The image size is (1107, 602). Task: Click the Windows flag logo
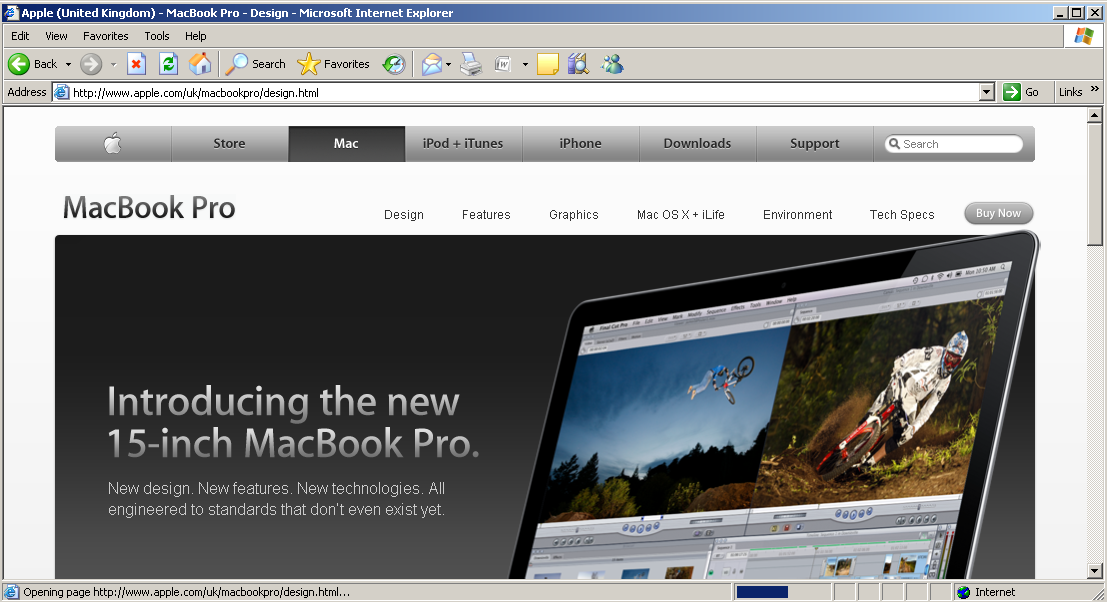point(1084,36)
